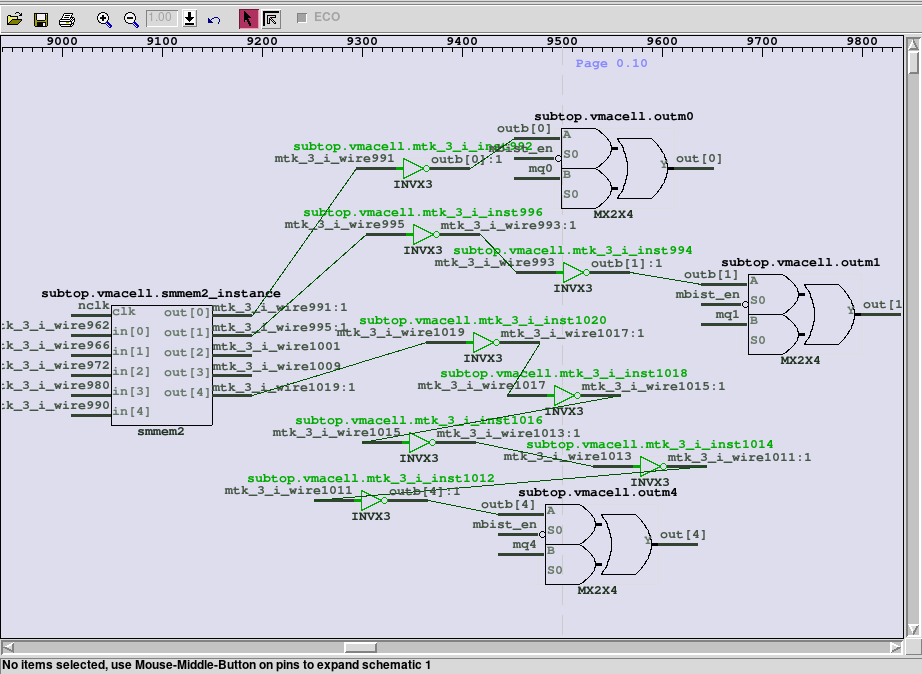Screen dimensions: 922x674
Task: Click the INVX3 inverter inst1012 symbol
Action: [372, 500]
